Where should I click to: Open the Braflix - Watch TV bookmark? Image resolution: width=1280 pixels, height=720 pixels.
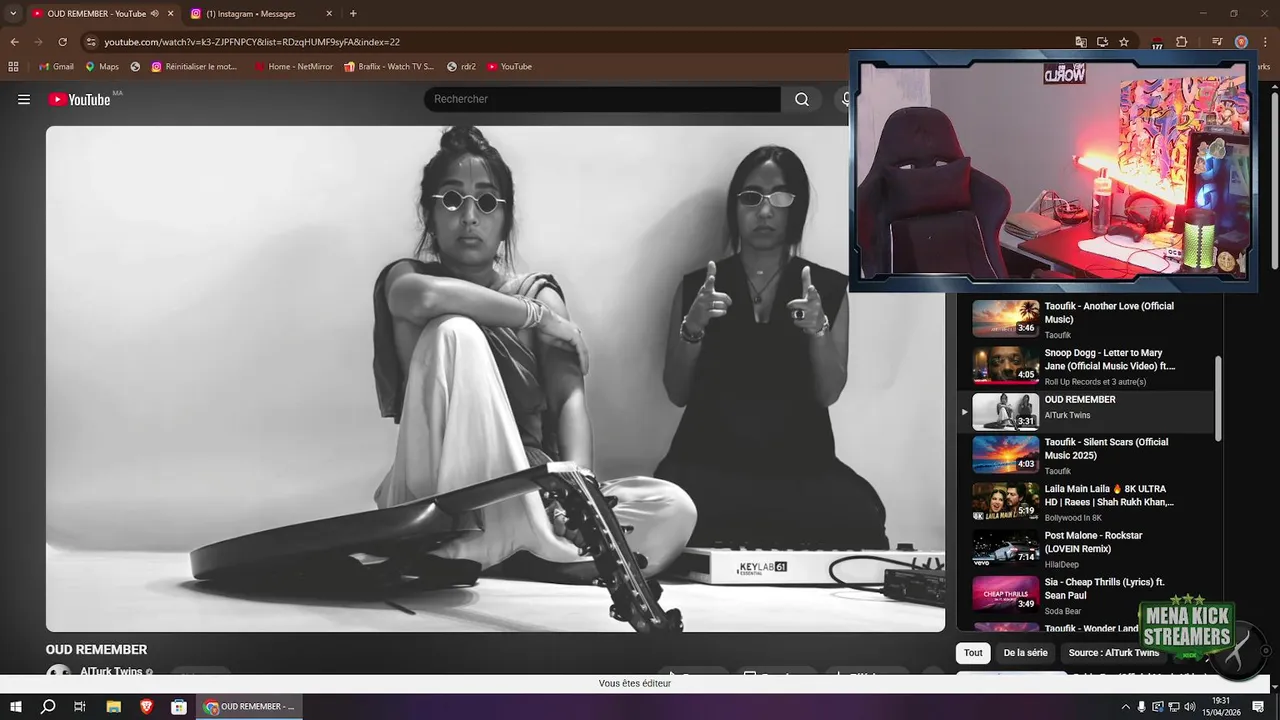tap(388, 66)
